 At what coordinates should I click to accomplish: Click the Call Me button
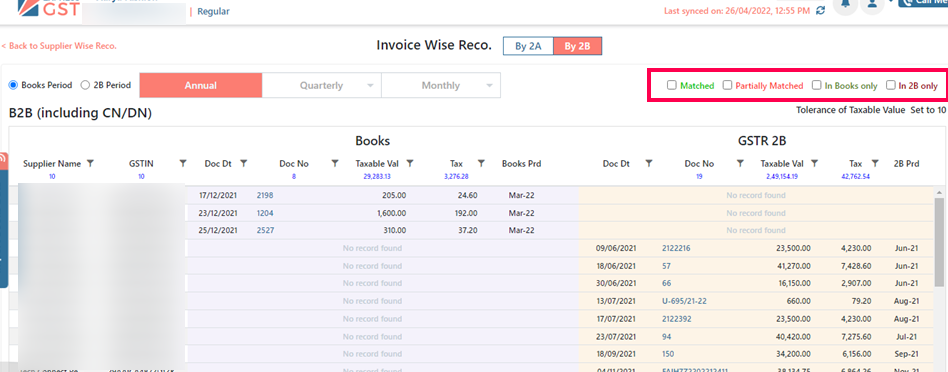coord(923,2)
